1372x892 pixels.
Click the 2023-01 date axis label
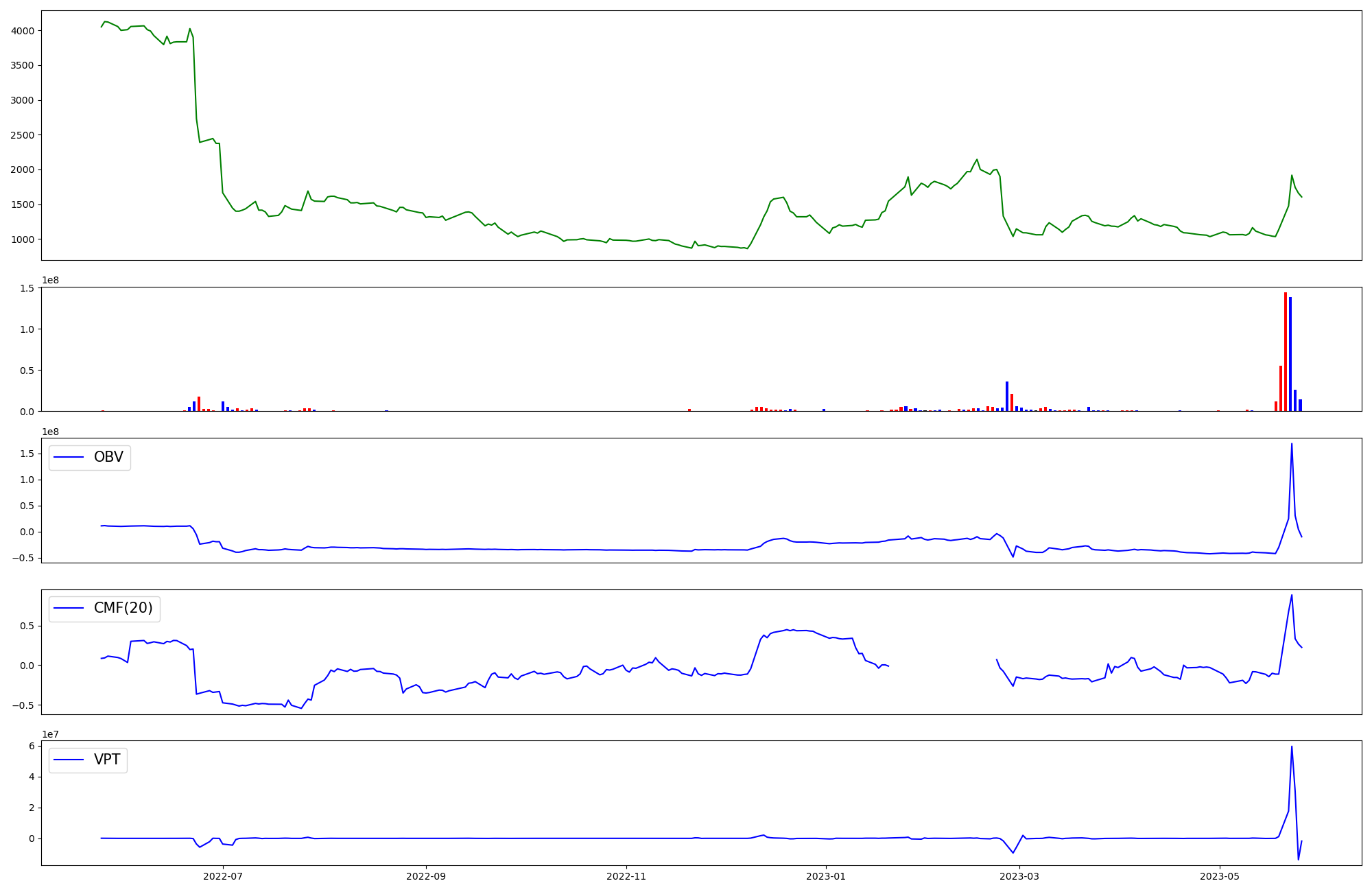(826, 876)
